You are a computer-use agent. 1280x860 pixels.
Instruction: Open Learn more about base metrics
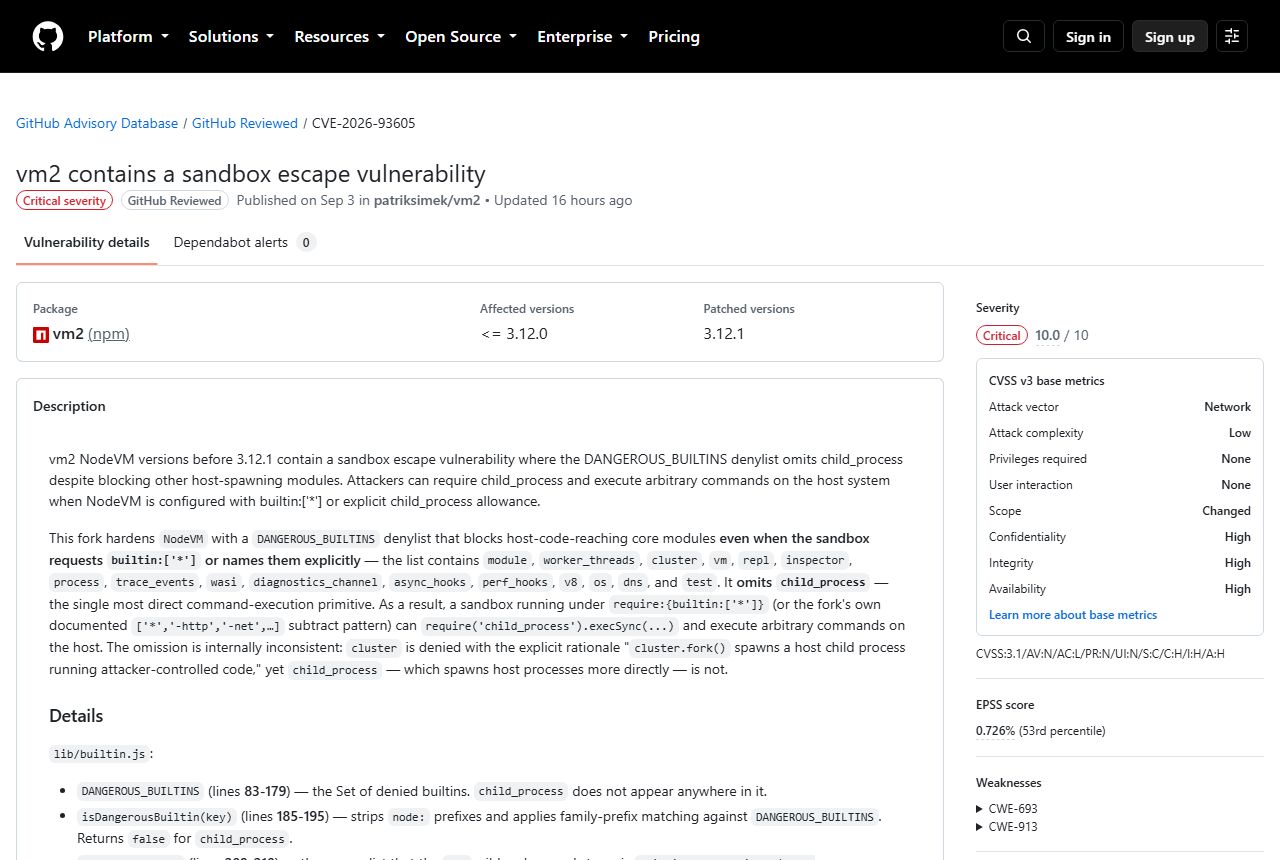(1073, 615)
